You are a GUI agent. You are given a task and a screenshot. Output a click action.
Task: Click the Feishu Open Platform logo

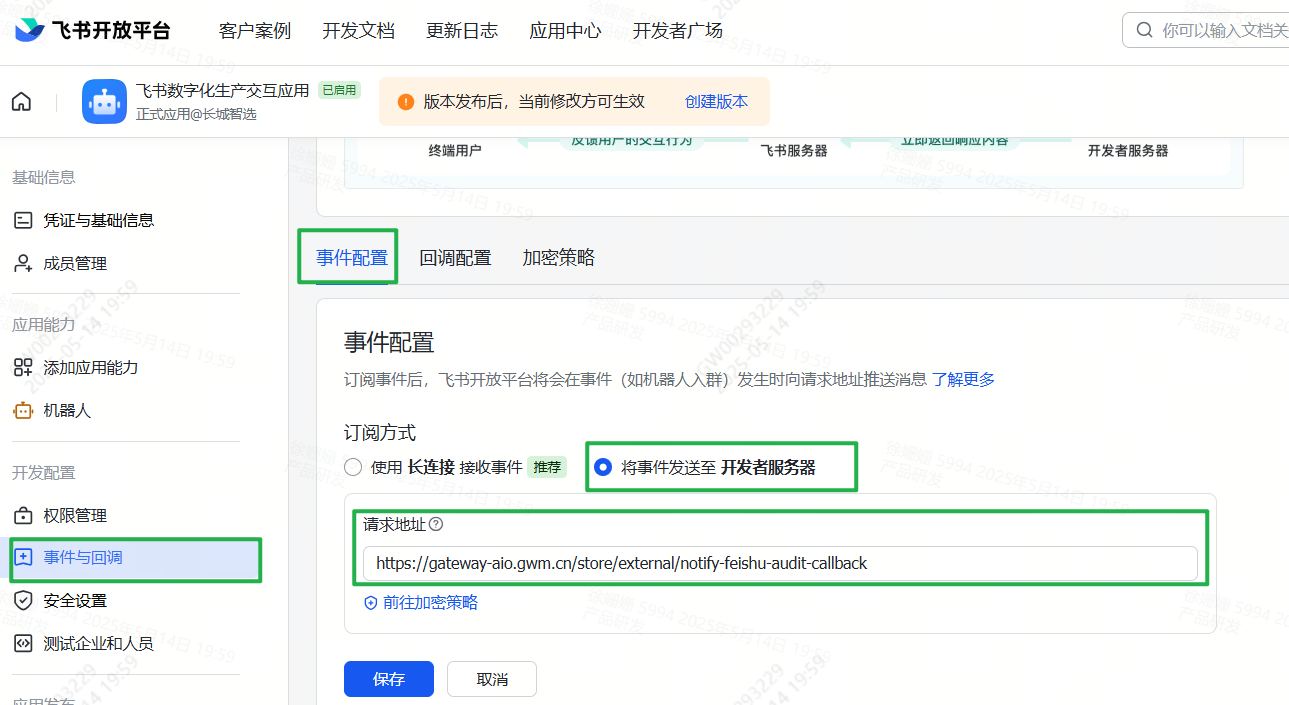[x=92, y=30]
